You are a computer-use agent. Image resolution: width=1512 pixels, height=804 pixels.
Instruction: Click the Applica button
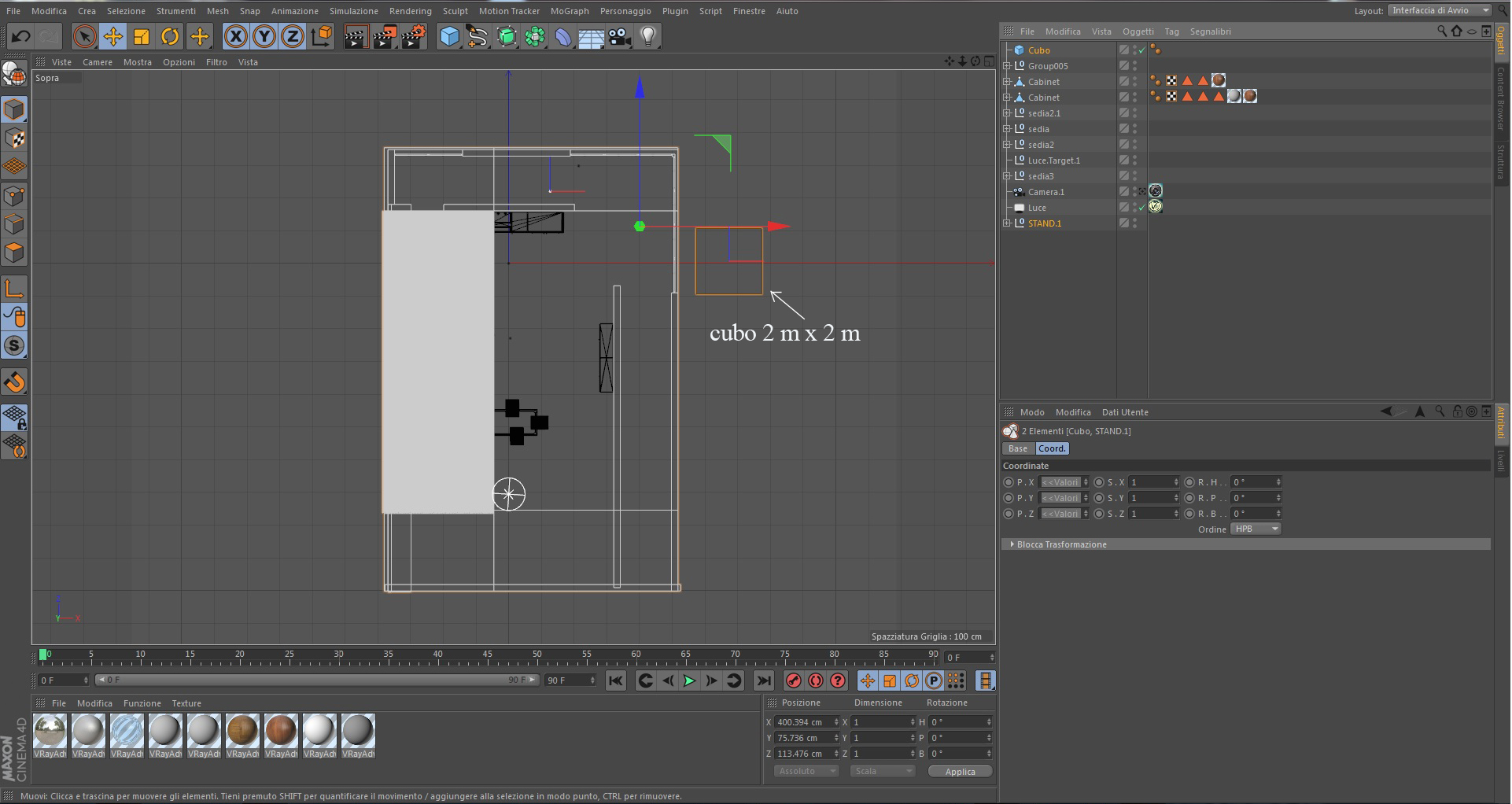click(960, 772)
